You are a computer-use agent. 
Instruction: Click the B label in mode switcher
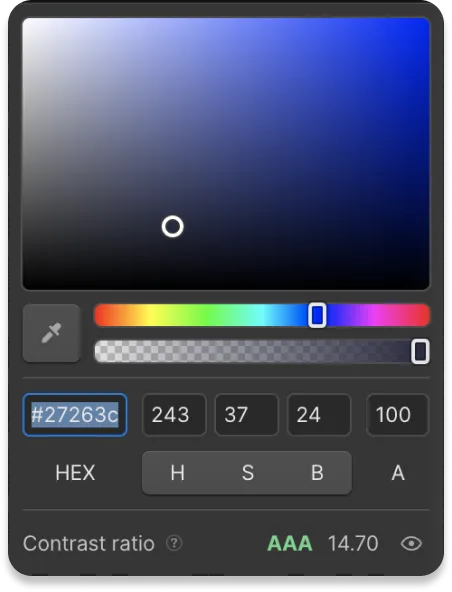(317, 473)
